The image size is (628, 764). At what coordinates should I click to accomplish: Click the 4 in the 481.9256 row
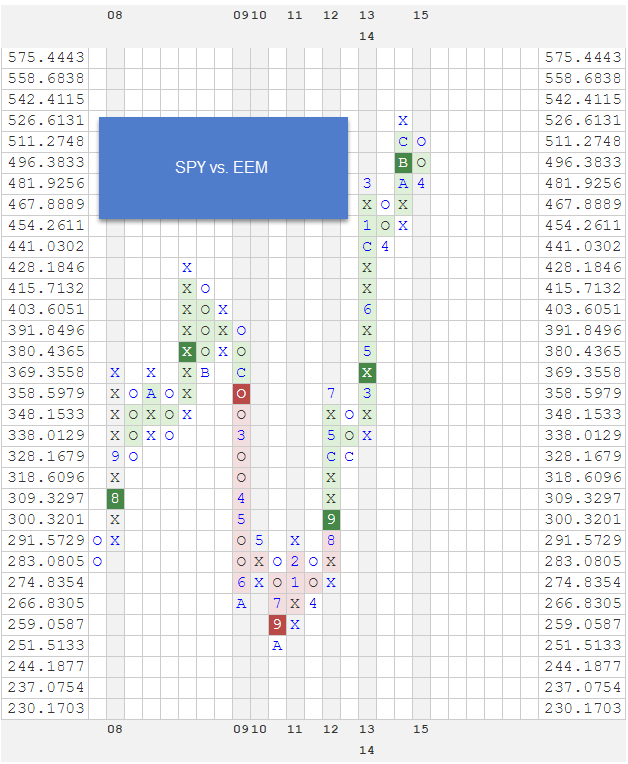[421, 184]
